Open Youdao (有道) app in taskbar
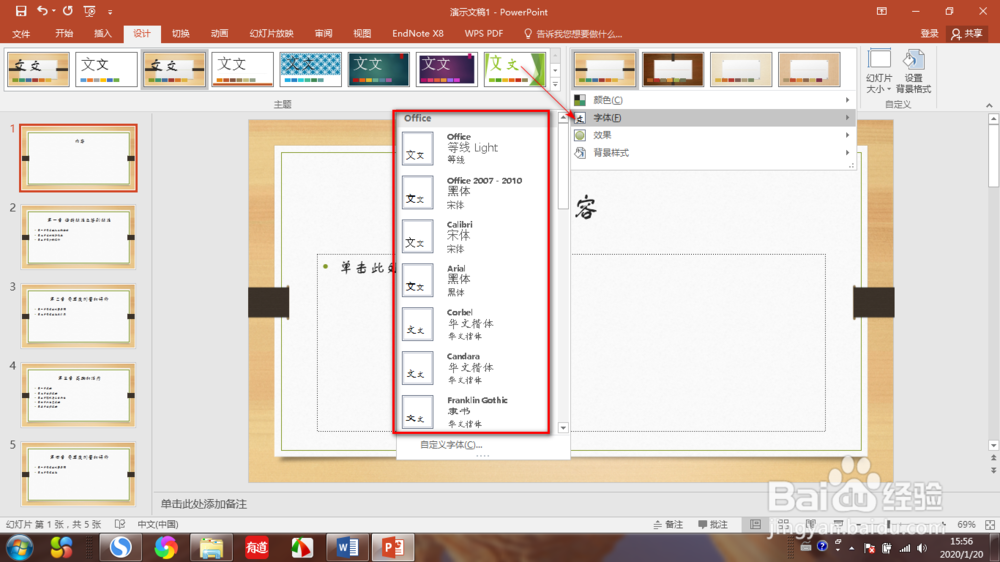1000x562 pixels. pyautogui.click(x=256, y=547)
